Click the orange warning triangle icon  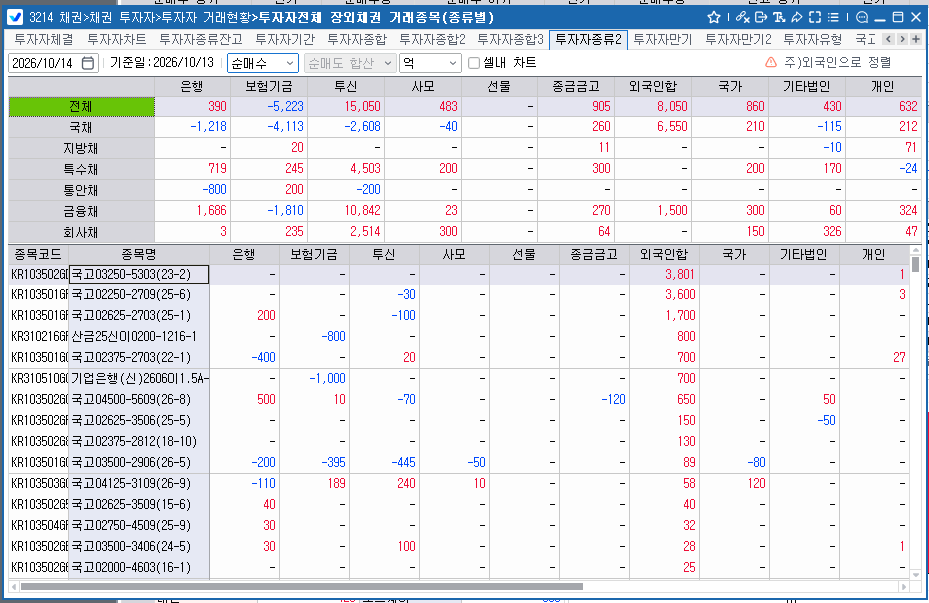(x=771, y=62)
